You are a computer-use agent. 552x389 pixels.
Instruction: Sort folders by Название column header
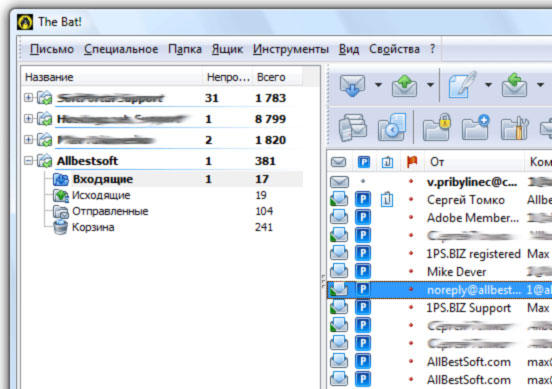tap(112, 77)
